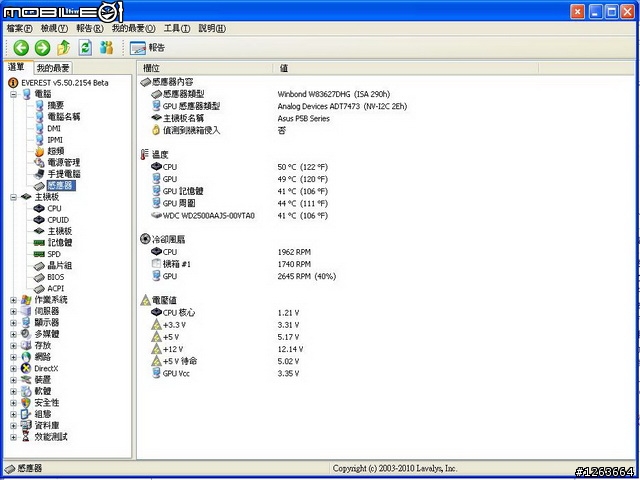
Task: Select the 2645 RPM (40%) GPU fan value
Action: click(x=307, y=276)
